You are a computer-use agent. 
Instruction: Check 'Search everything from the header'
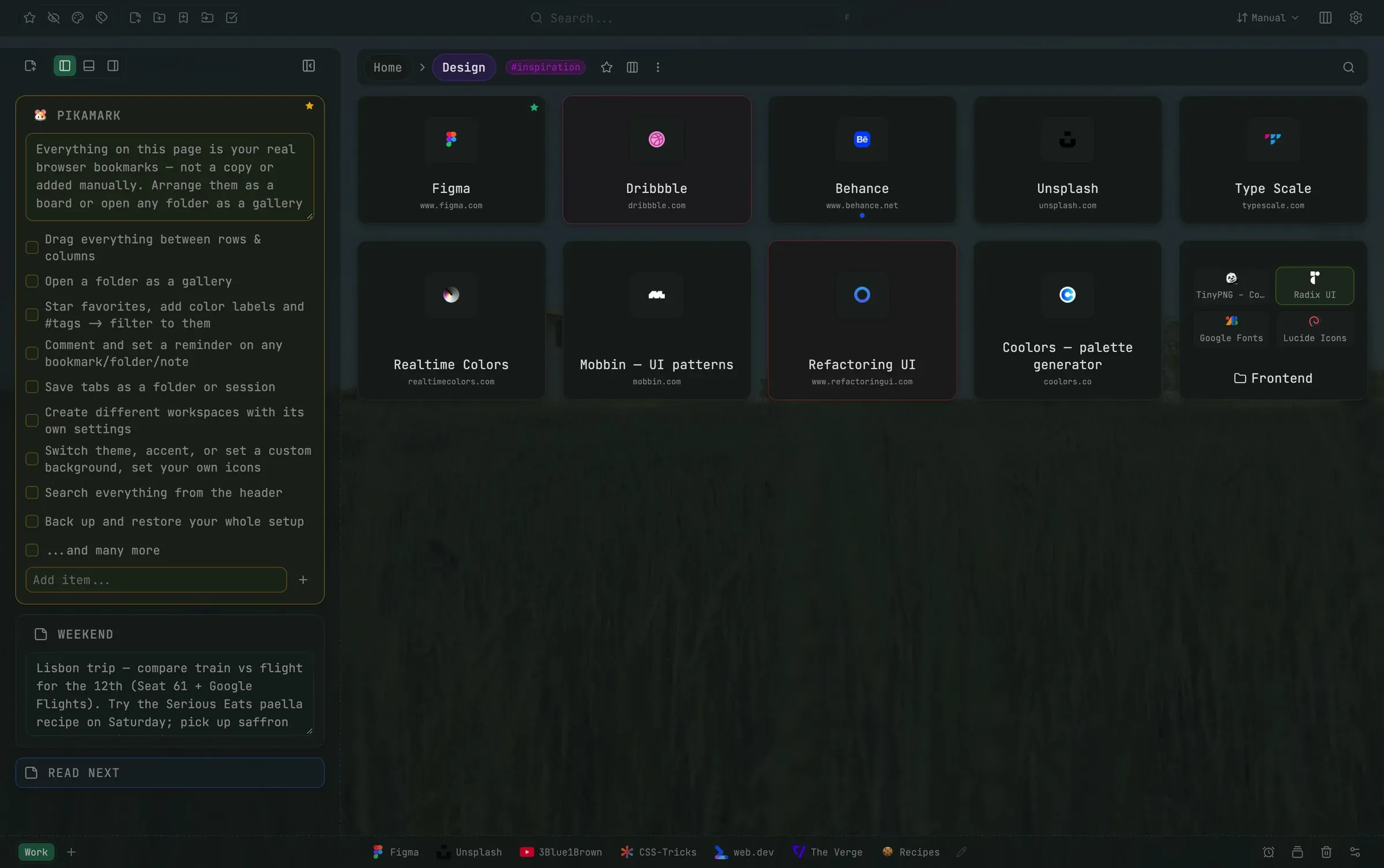[x=32, y=493]
